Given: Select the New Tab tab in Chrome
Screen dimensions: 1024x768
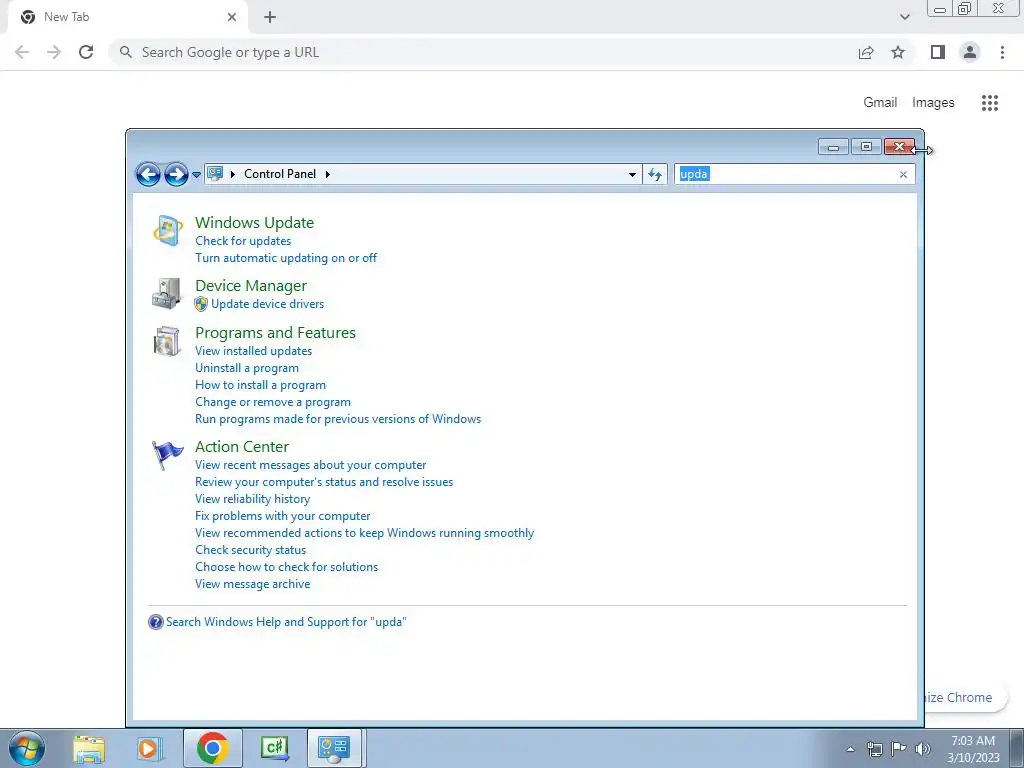Looking at the screenshot, I should coord(127,17).
